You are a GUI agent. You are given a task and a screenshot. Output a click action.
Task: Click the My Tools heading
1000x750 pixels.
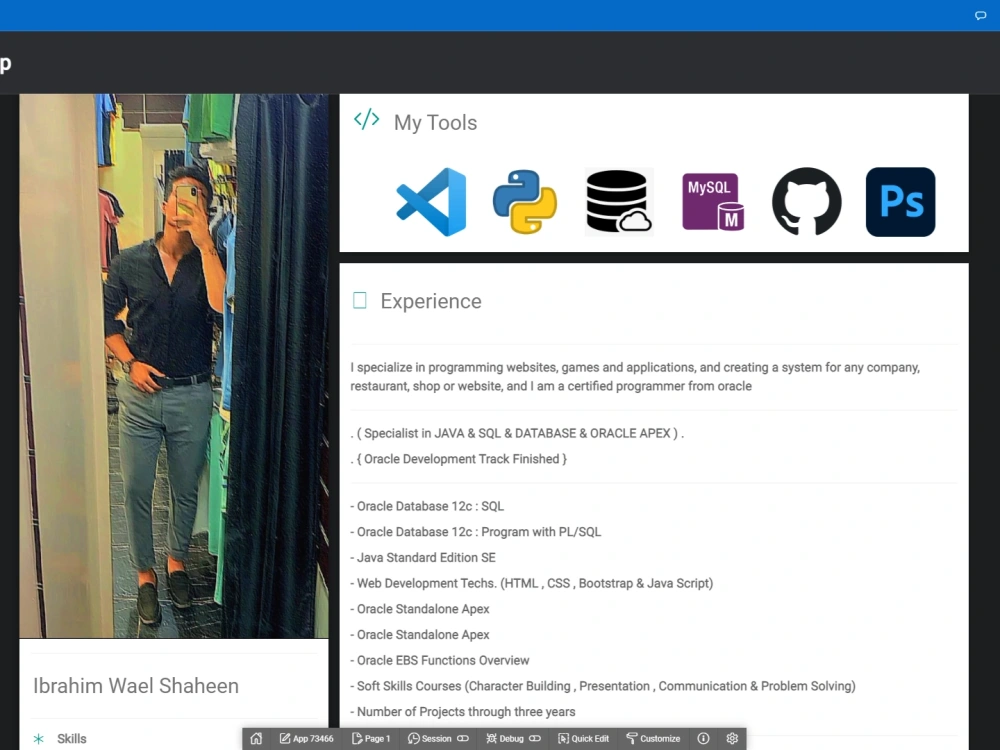pos(436,122)
